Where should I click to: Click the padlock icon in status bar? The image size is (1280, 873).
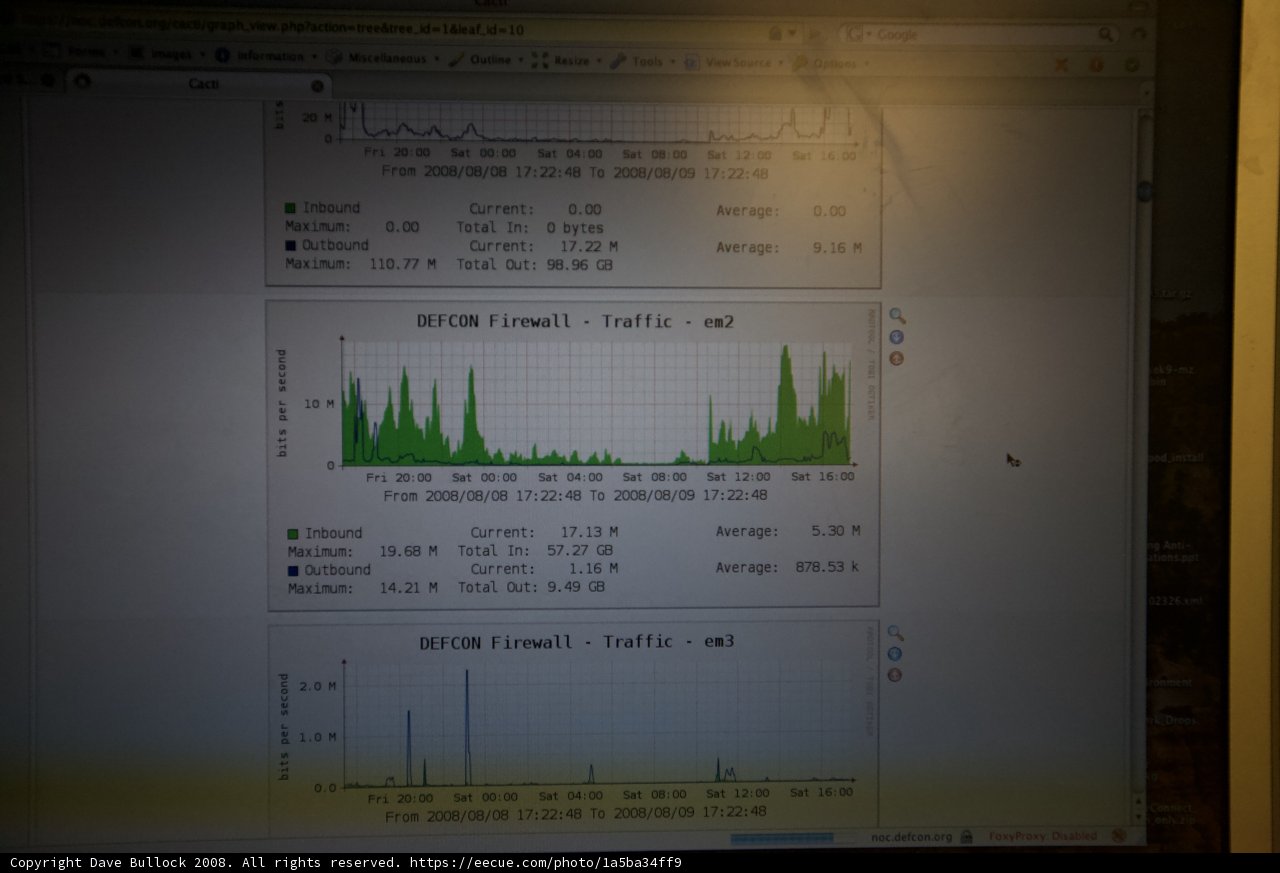966,836
